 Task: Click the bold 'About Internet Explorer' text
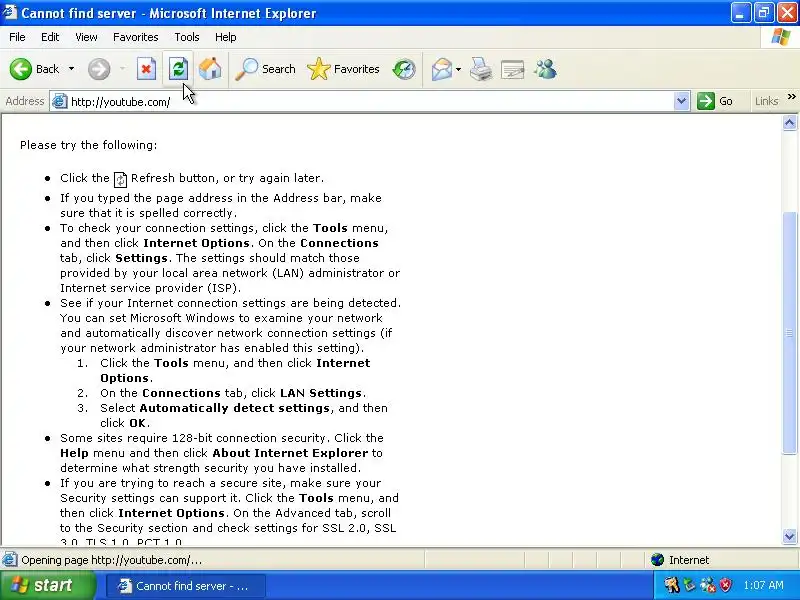point(290,453)
